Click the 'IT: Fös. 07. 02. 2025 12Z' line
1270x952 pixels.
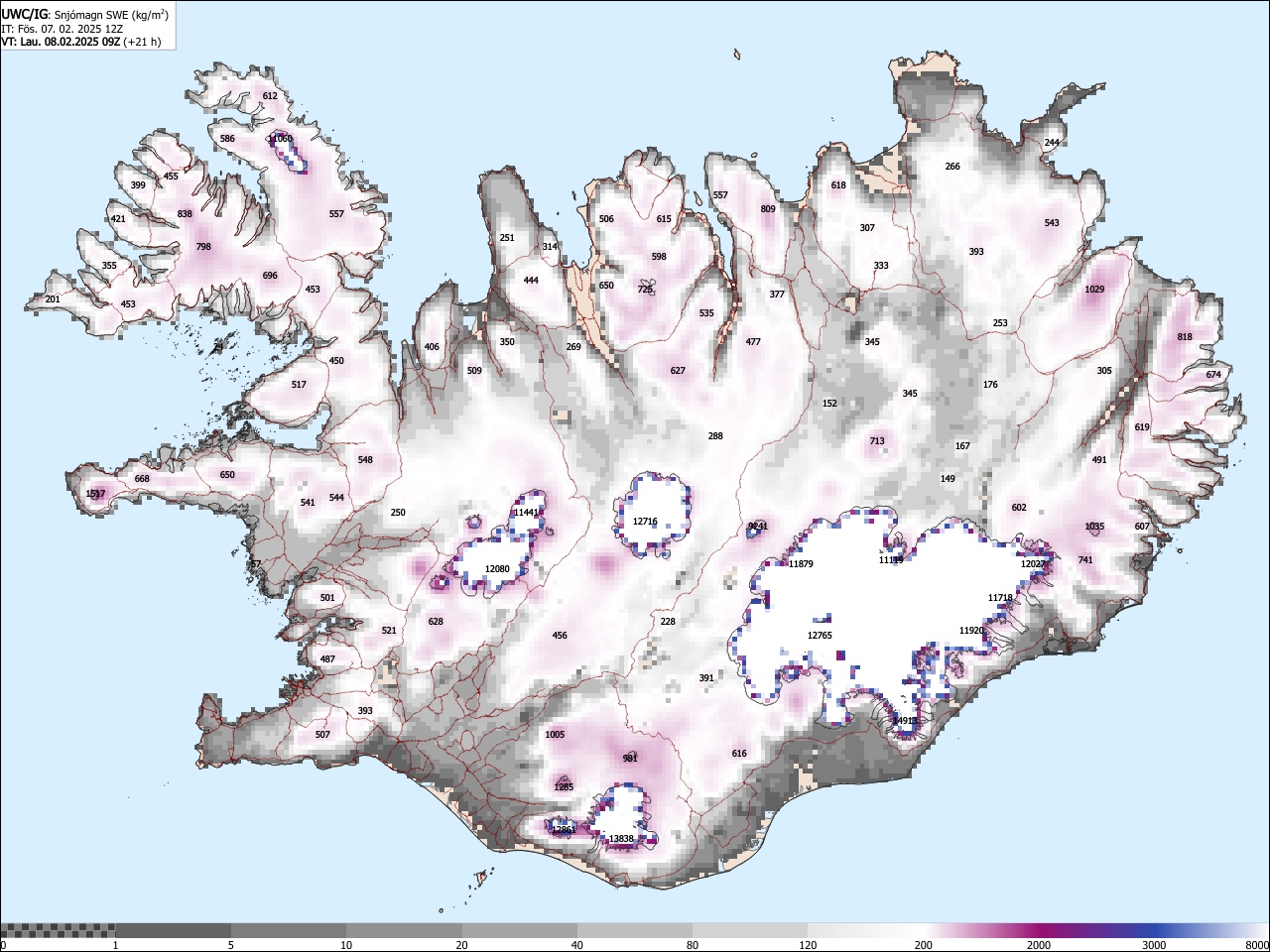pos(63,29)
